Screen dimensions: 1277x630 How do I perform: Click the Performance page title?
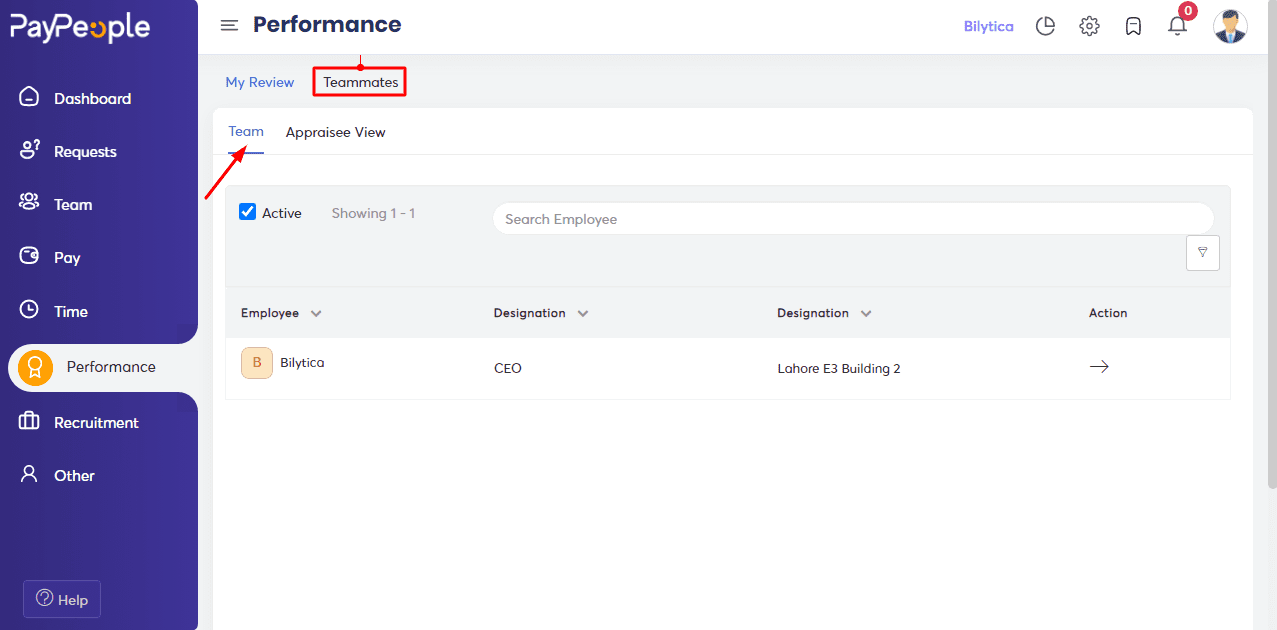click(327, 25)
